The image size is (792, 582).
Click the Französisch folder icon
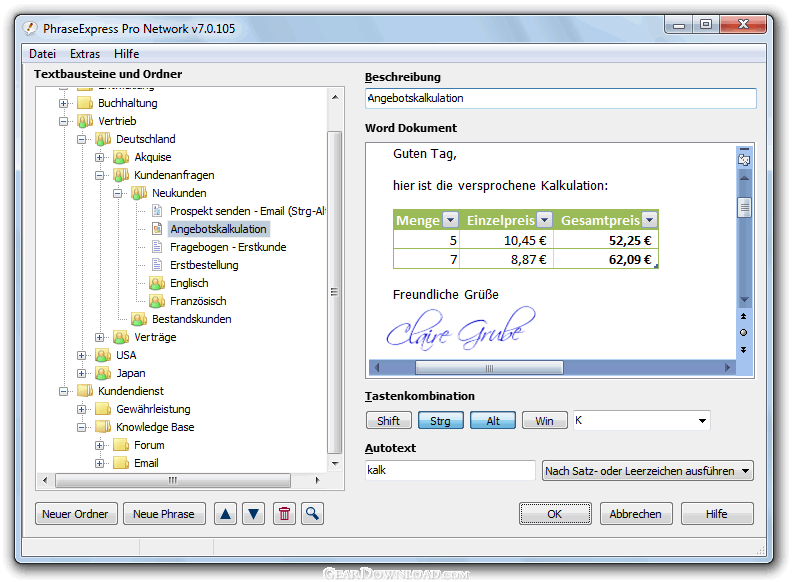coord(157,301)
